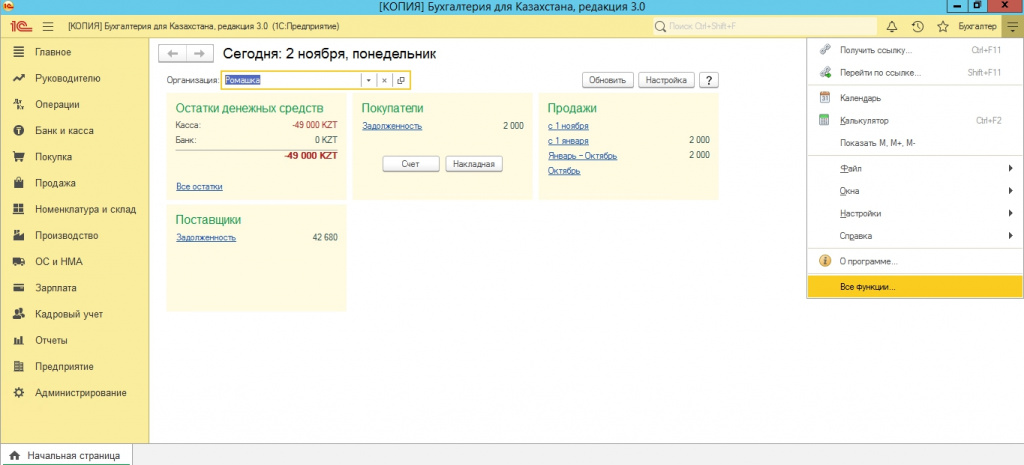Screen dimensions: 1024x465
Task: Click the 1C logo icon
Action: click(20, 27)
